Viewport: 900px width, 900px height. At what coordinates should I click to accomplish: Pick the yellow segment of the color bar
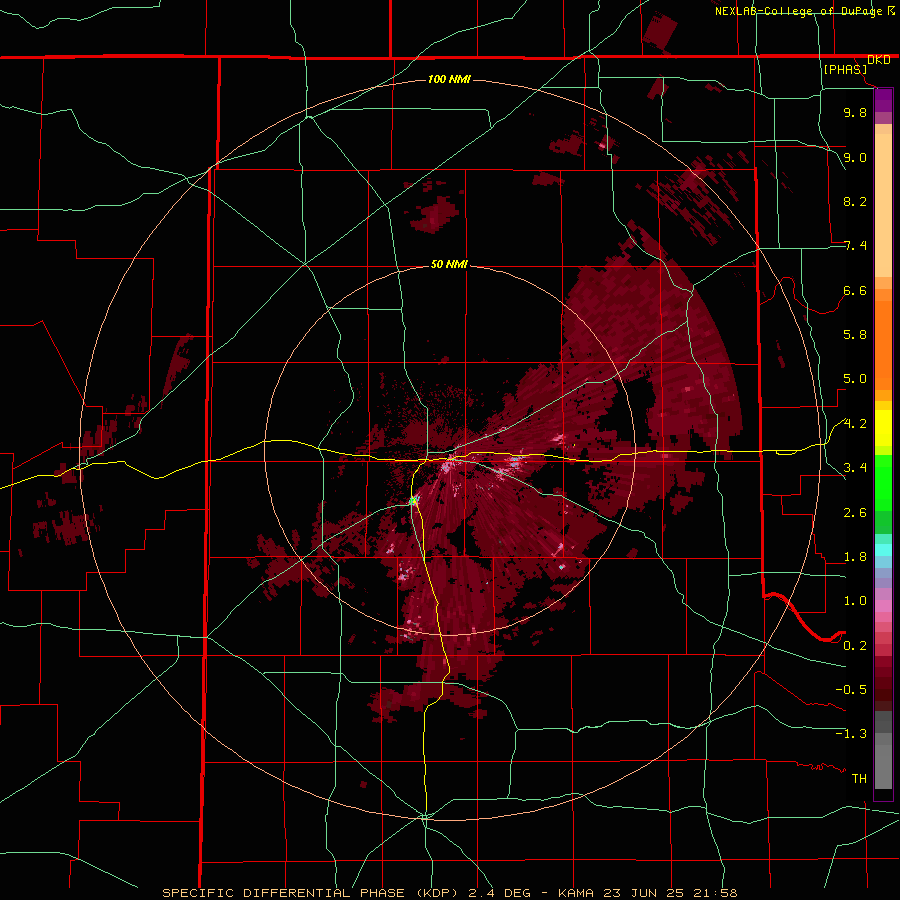(x=883, y=428)
